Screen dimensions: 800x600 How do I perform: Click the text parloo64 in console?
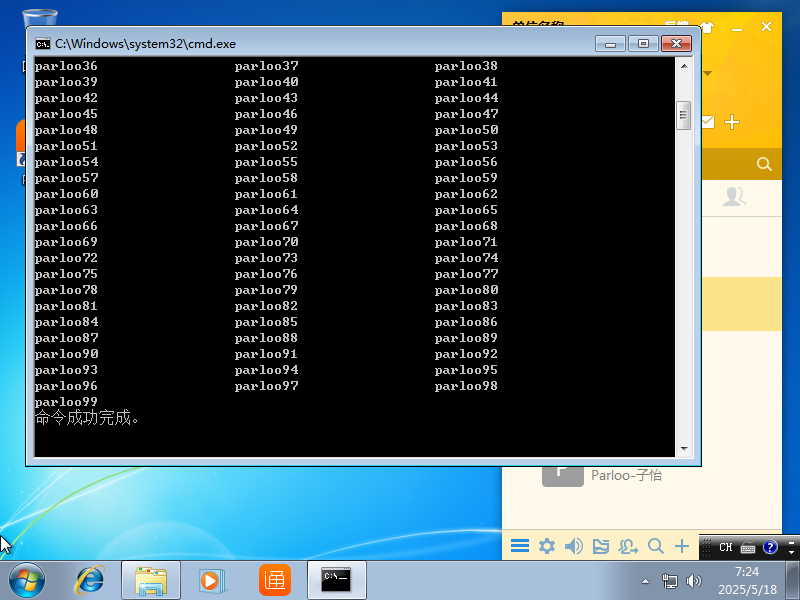click(266, 210)
